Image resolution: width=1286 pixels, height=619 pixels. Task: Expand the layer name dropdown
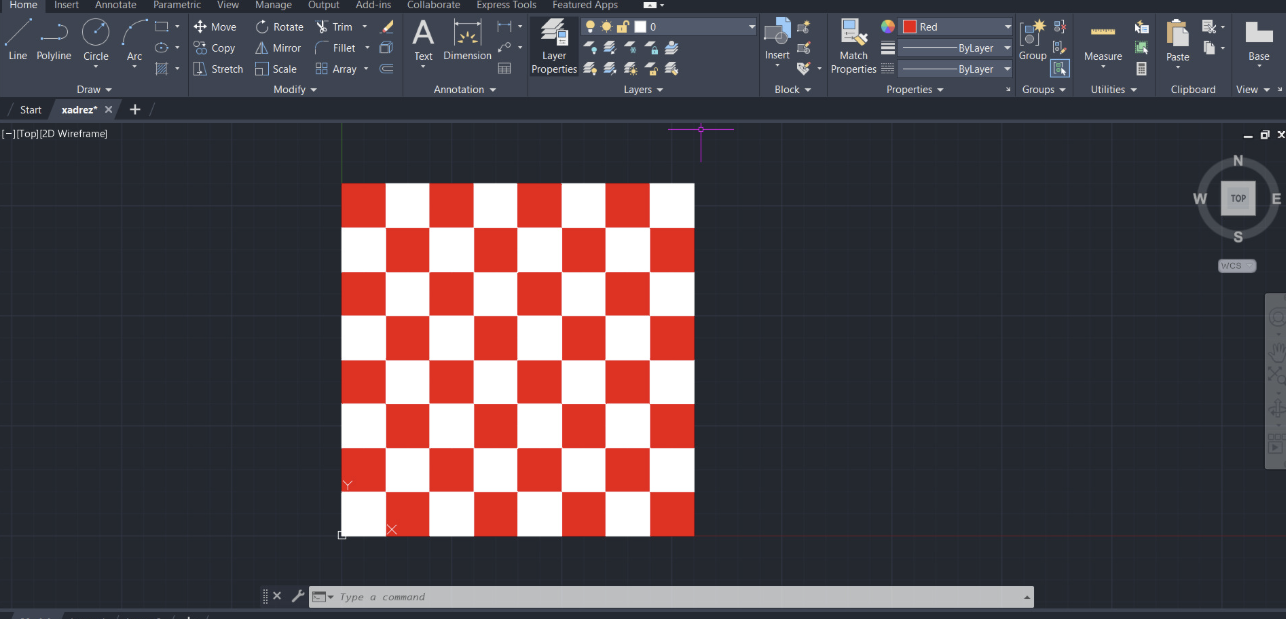point(750,27)
